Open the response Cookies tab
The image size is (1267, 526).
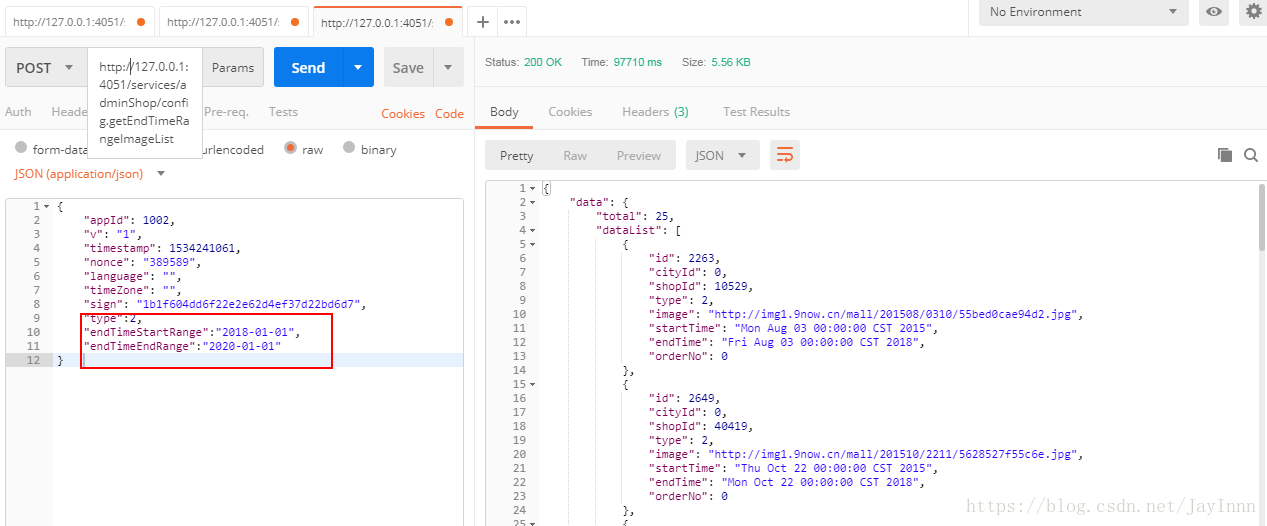570,112
